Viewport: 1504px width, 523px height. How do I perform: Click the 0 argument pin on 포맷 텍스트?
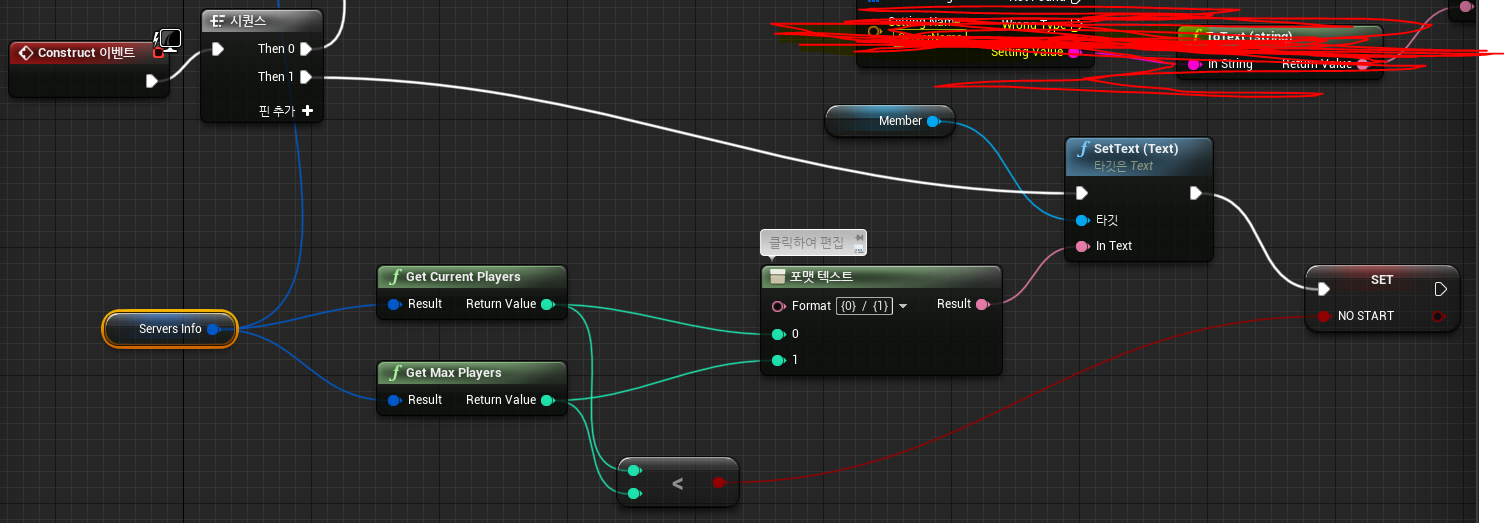coord(779,334)
